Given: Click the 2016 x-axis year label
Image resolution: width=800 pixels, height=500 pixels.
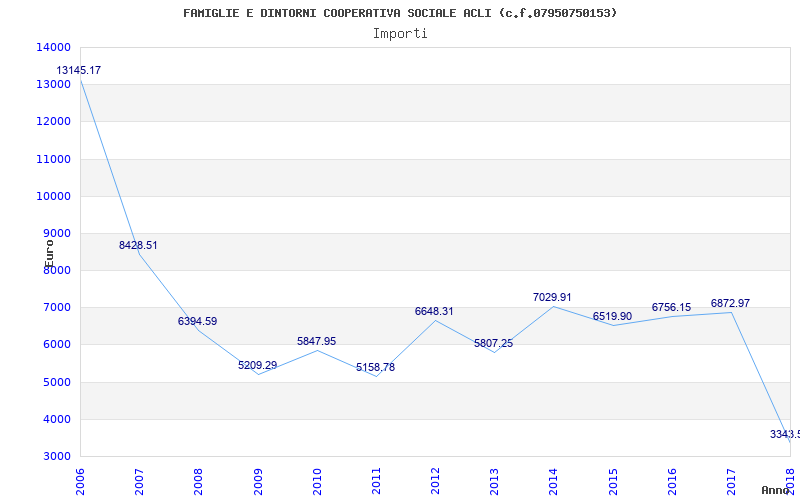Looking at the screenshot, I should (672, 481).
